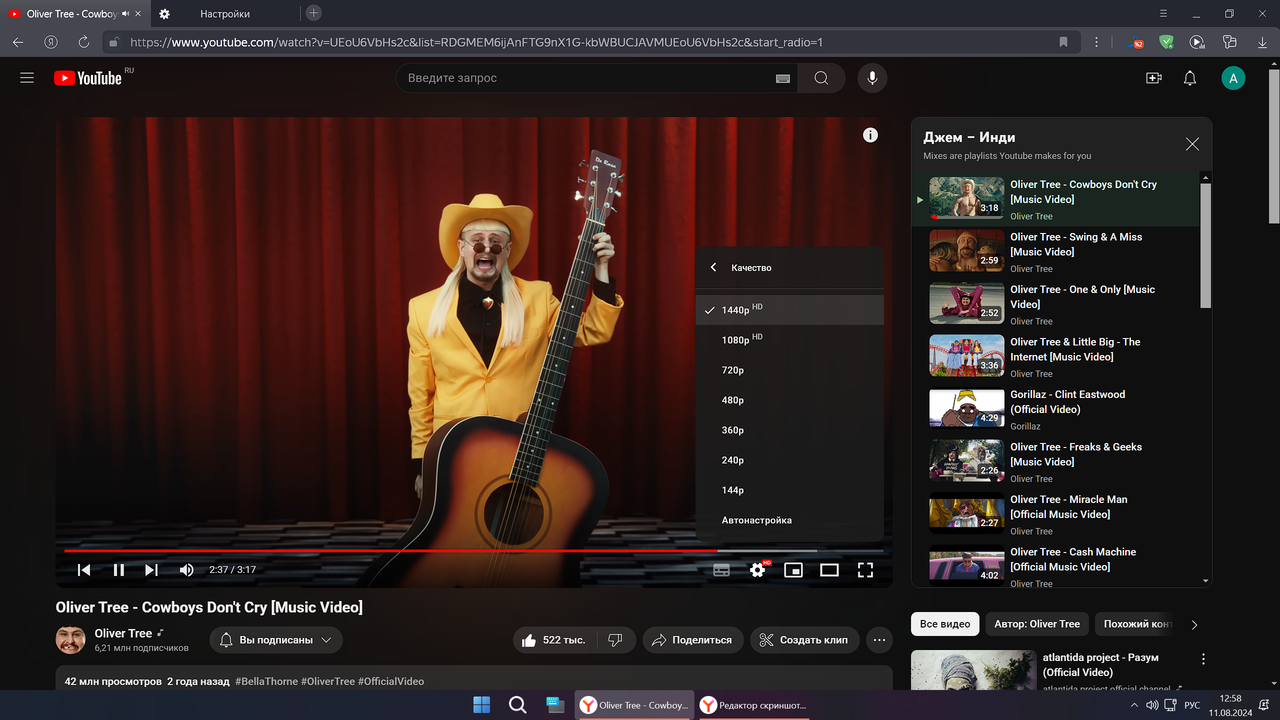Select Автор: Oliver Tree chip
The image size is (1280, 720).
(x=1037, y=624)
